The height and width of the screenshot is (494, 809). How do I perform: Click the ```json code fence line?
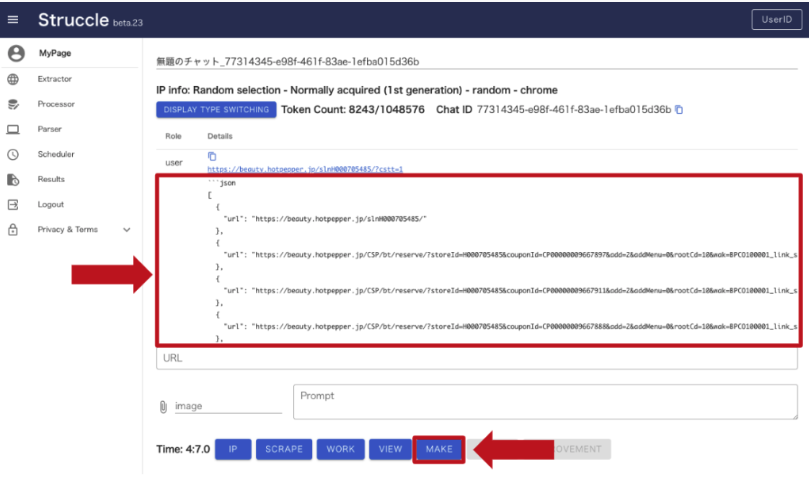[x=222, y=183]
